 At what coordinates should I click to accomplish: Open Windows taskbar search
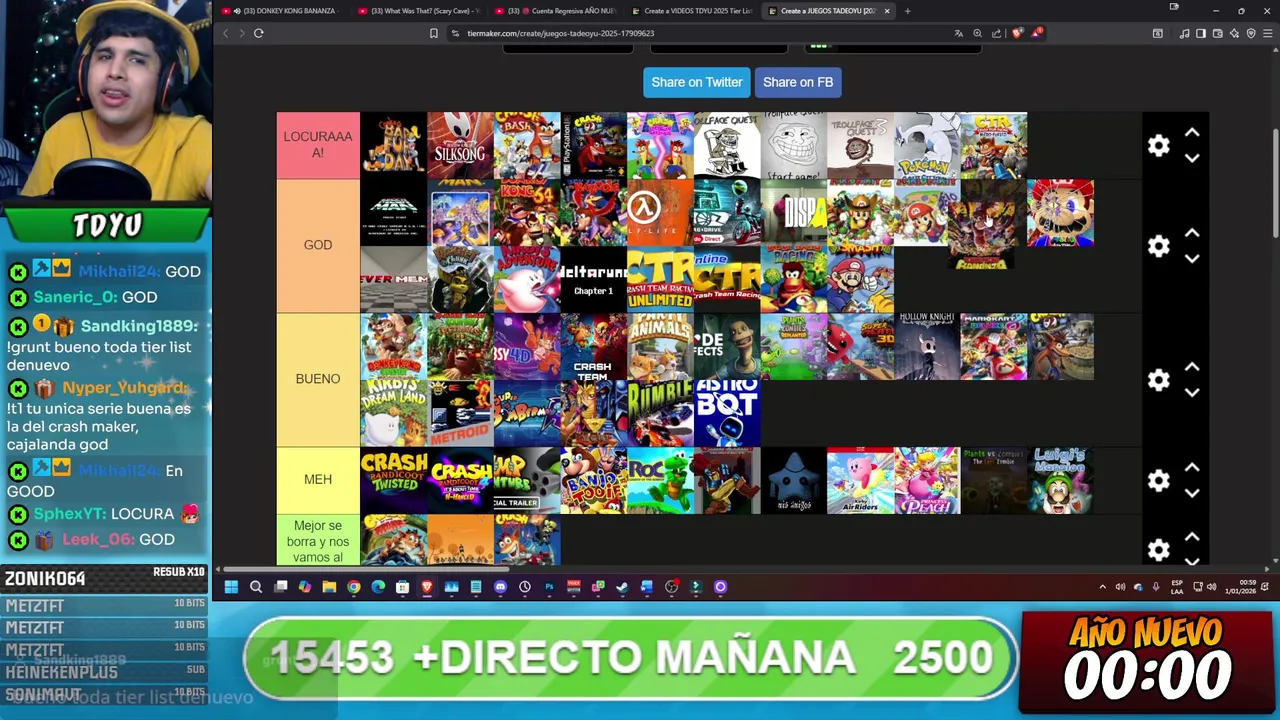256,587
